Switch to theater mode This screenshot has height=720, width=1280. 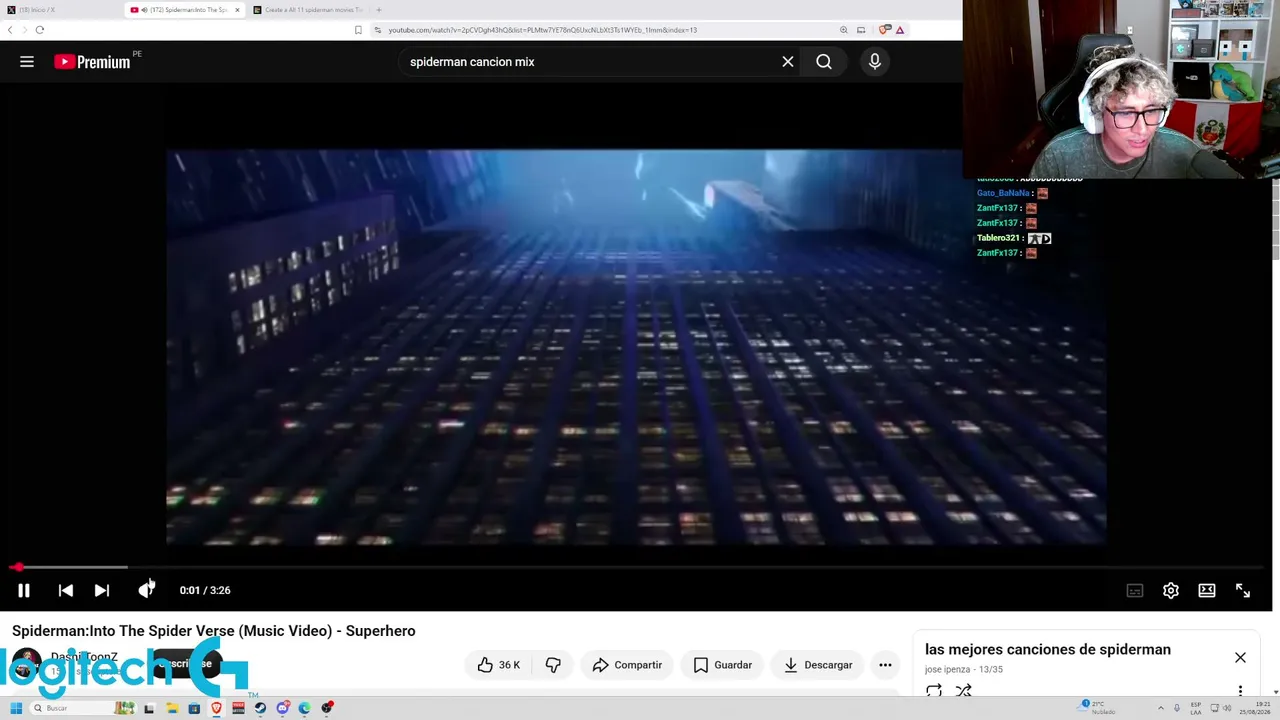[1207, 590]
